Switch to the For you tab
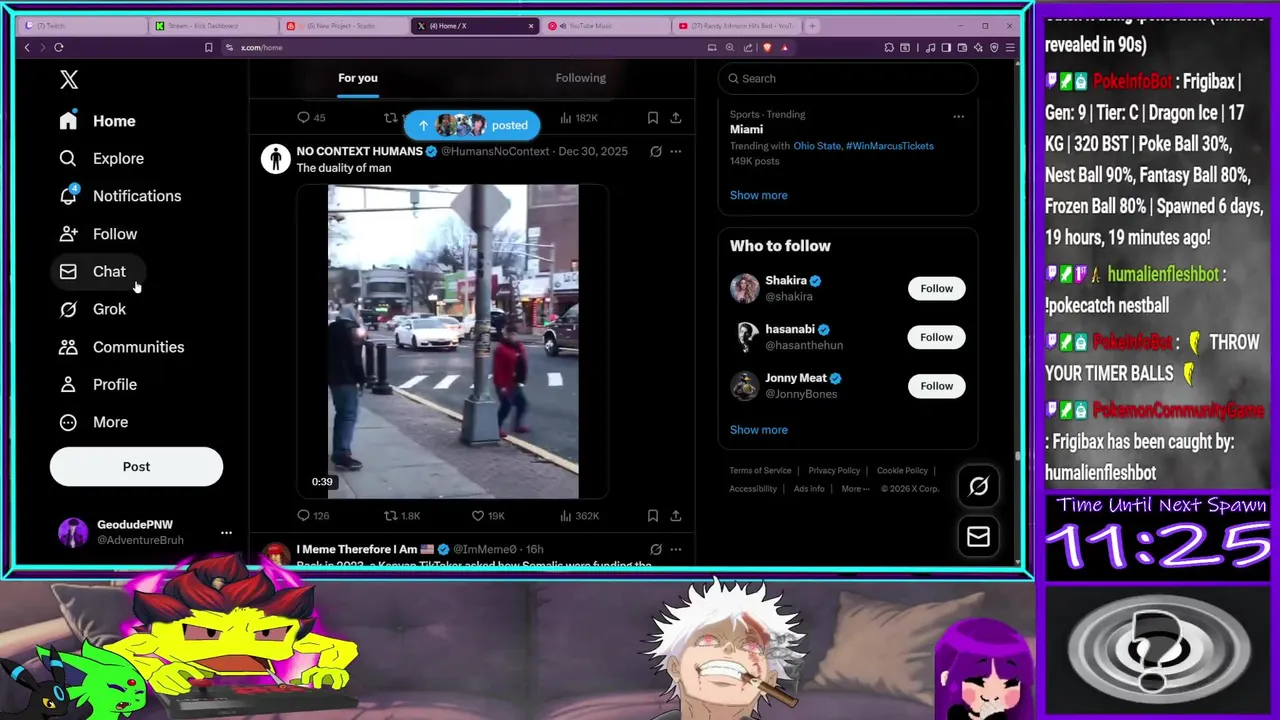Screen dimensions: 1280x720 click(358, 78)
